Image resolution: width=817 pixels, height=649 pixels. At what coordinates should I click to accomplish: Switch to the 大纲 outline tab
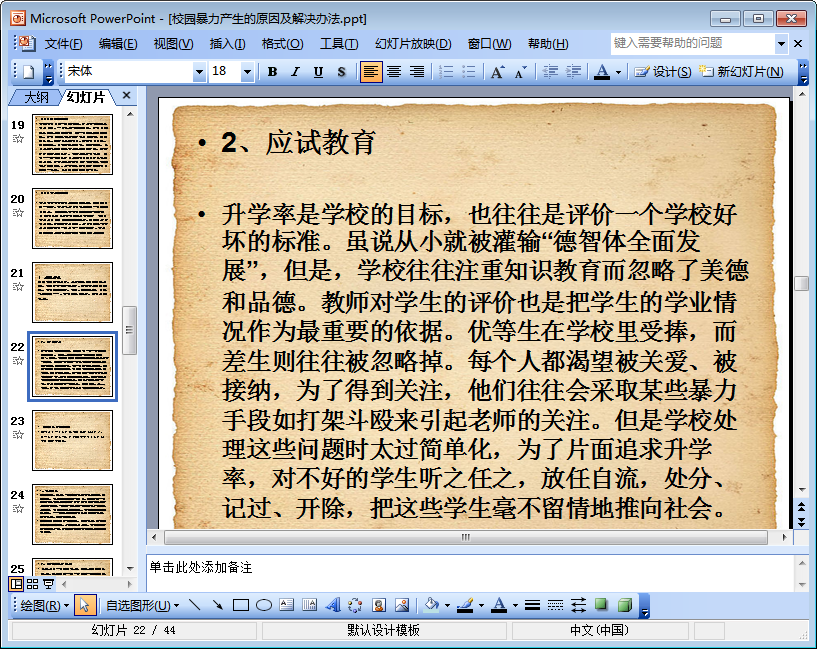click(x=36, y=97)
